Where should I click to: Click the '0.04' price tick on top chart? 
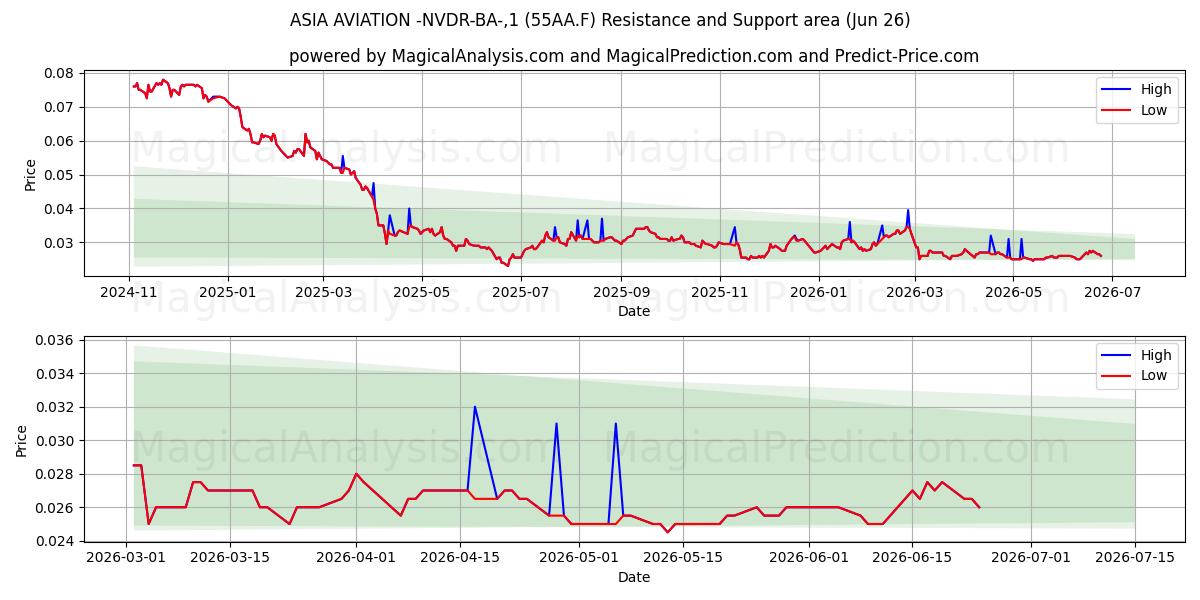59,209
